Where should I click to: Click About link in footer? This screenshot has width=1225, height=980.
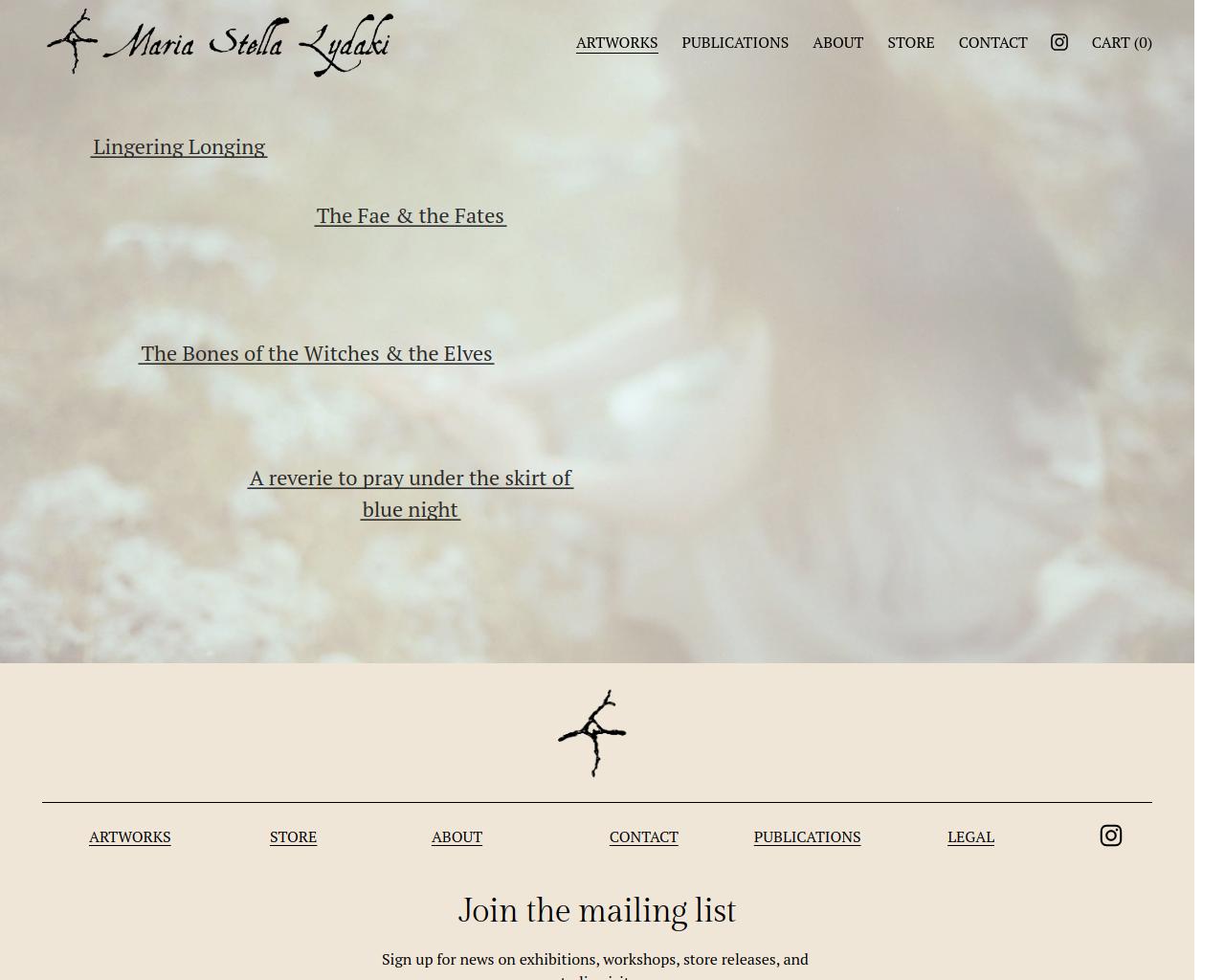457,836
